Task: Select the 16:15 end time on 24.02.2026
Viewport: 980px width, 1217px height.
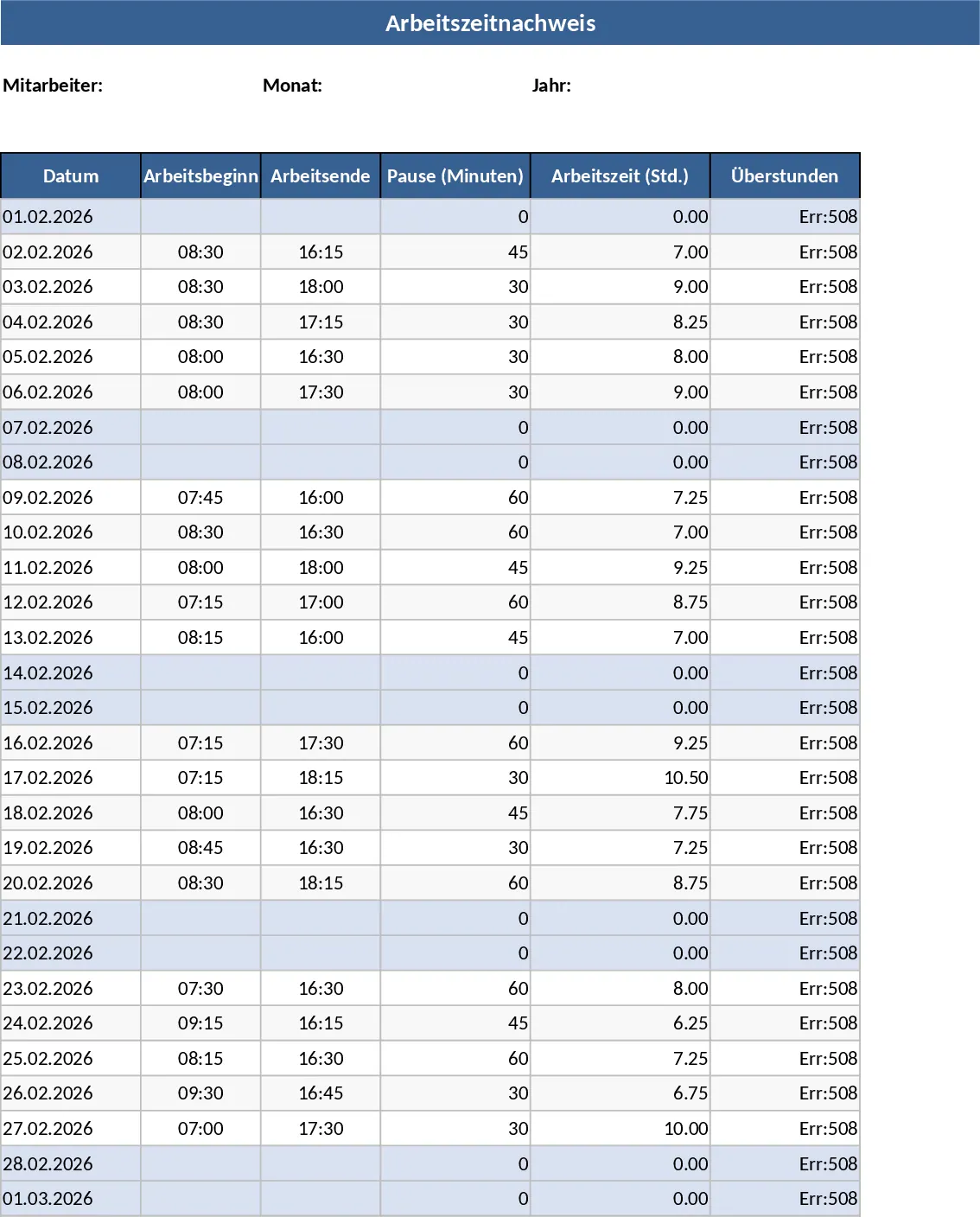Action: point(320,1023)
